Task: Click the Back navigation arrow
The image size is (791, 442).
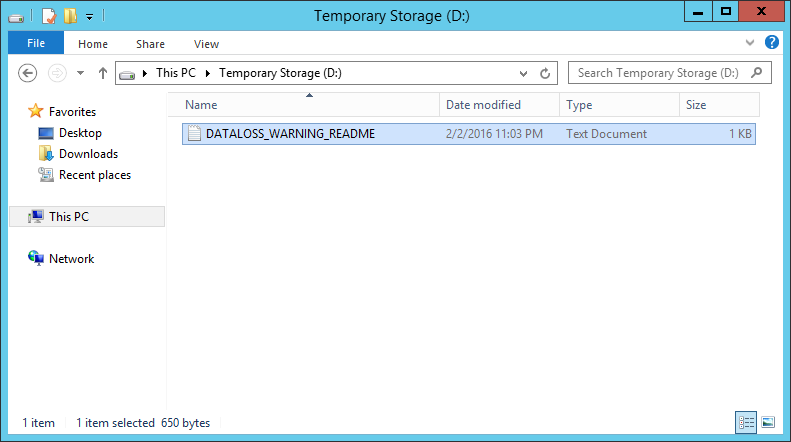Action: (27, 73)
